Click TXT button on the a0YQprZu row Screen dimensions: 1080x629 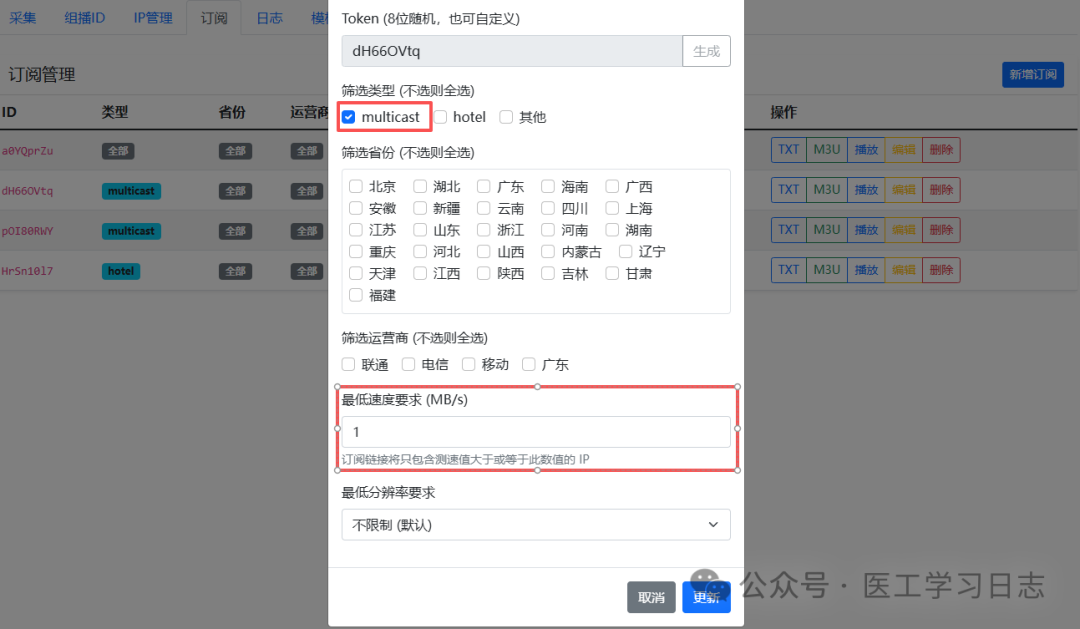point(788,150)
